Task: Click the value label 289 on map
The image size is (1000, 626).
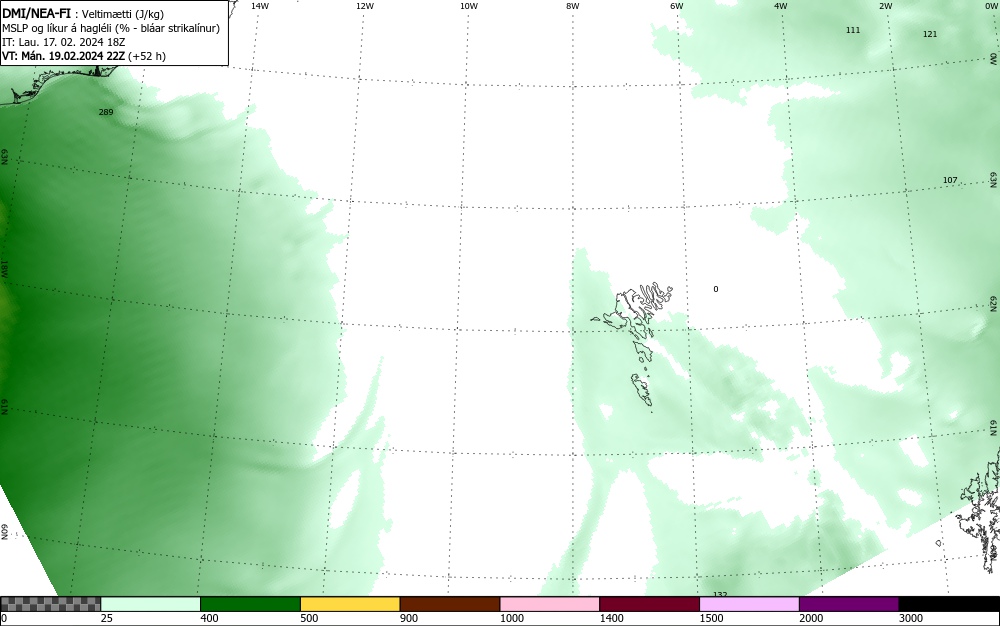Action: [106, 112]
